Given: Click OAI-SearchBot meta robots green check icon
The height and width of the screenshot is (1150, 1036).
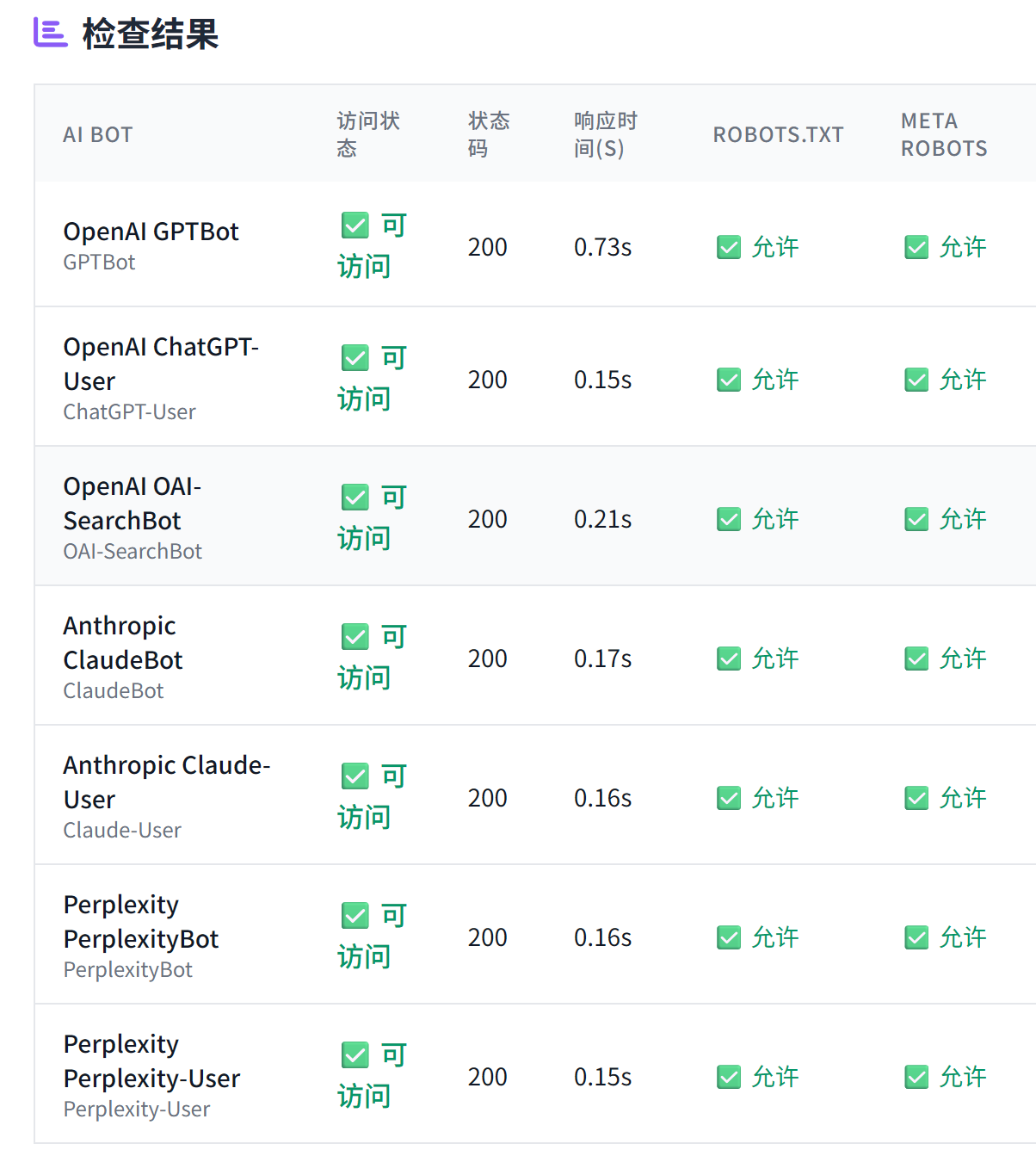Looking at the screenshot, I should tap(916, 519).
